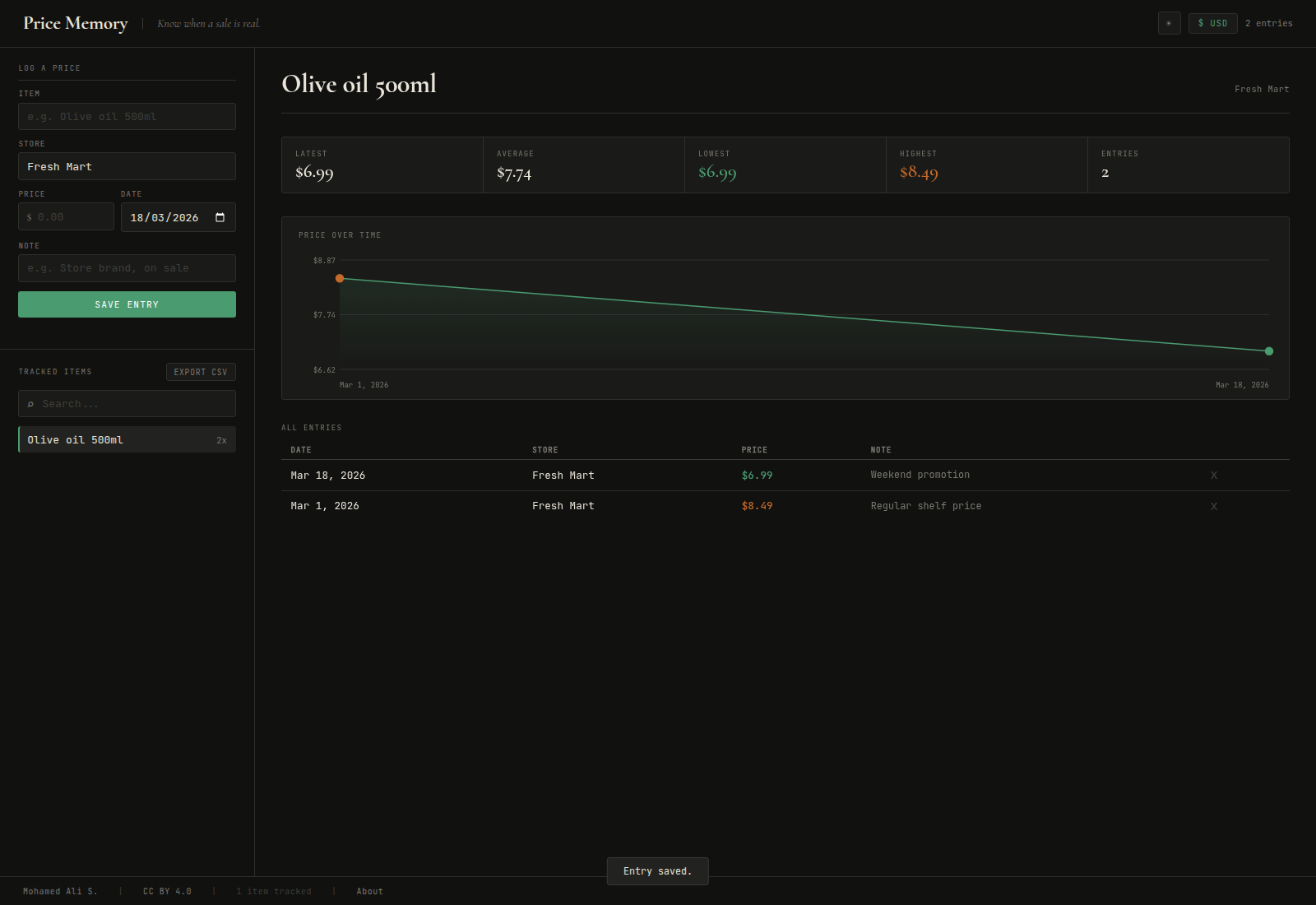The height and width of the screenshot is (905, 1316).
Task: Click the price field showing $ 0.00
Action: click(x=66, y=216)
